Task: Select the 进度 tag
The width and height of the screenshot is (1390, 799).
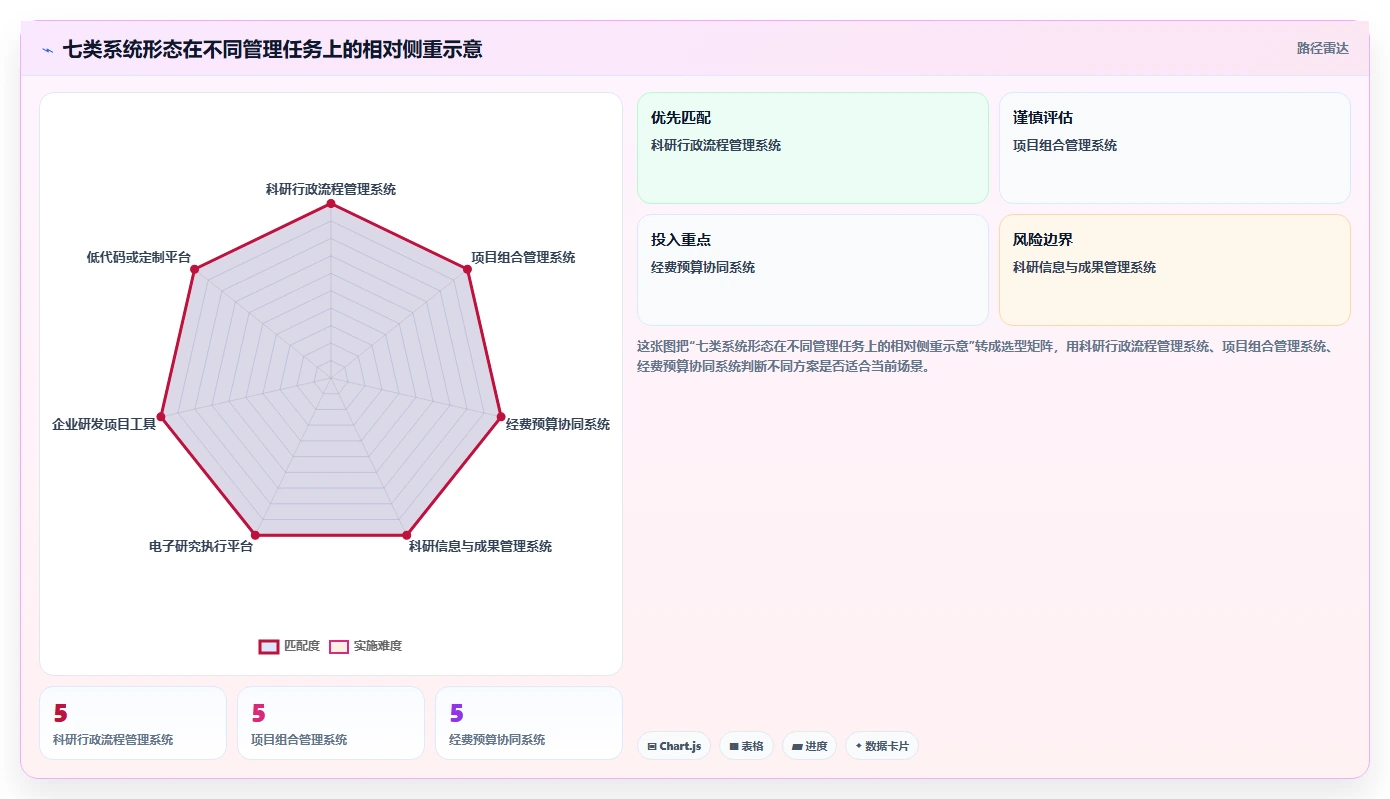Action: point(809,746)
